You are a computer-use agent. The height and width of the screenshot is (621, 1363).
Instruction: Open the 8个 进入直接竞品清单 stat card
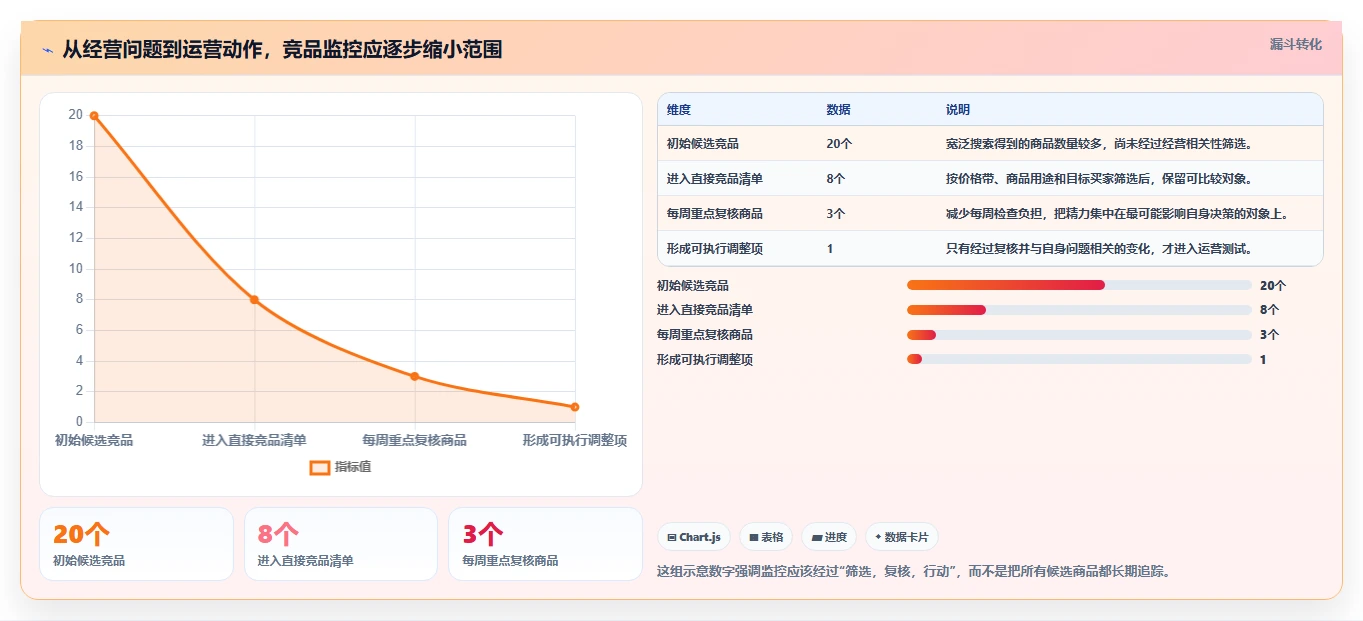[x=341, y=544]
